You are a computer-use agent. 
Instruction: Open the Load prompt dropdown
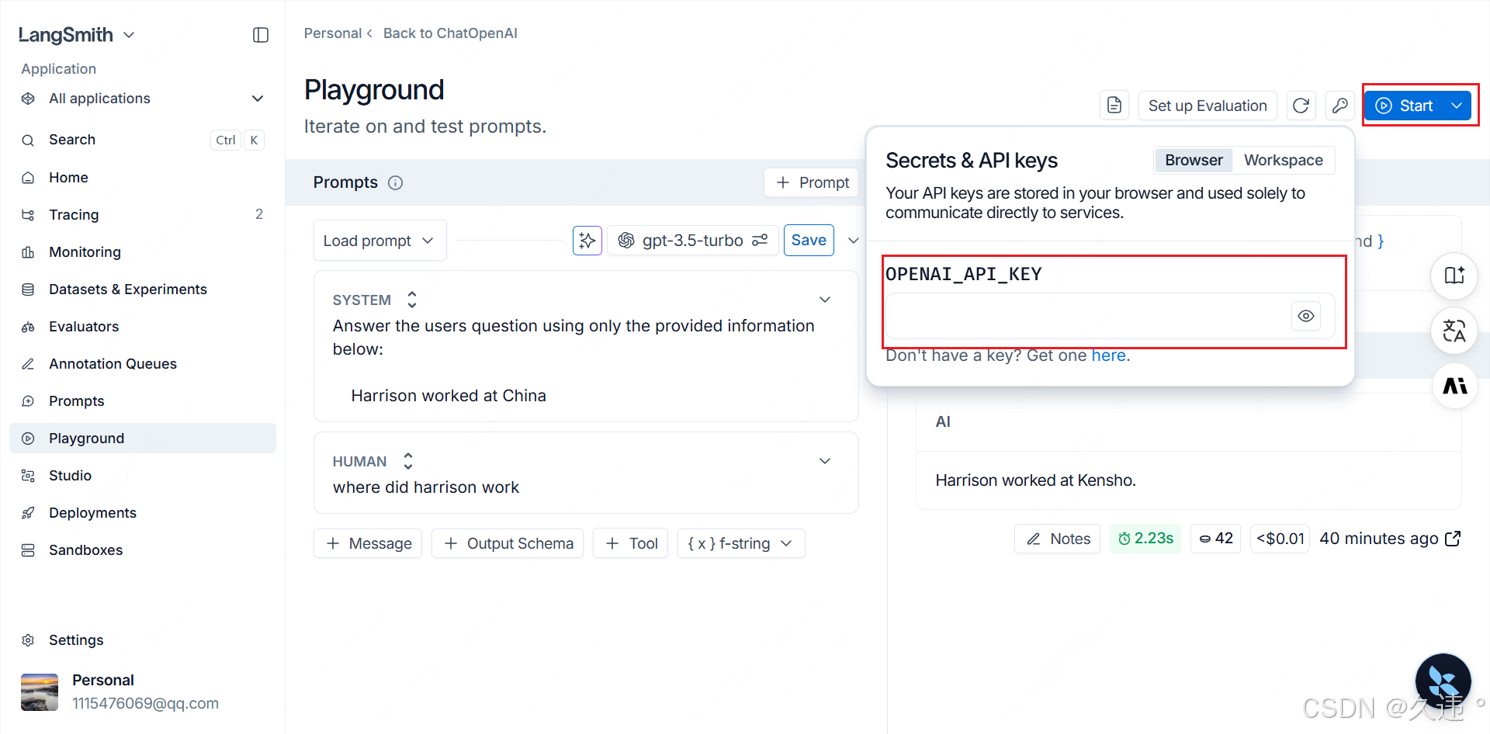379,241
